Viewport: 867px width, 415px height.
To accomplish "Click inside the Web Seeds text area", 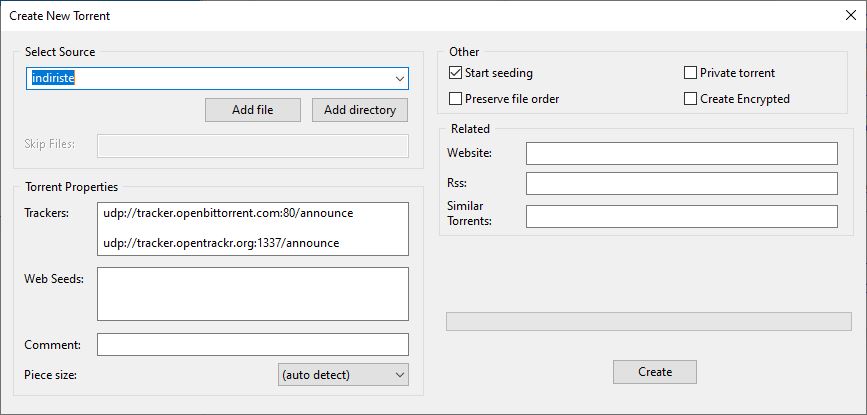I will [253, 294].
